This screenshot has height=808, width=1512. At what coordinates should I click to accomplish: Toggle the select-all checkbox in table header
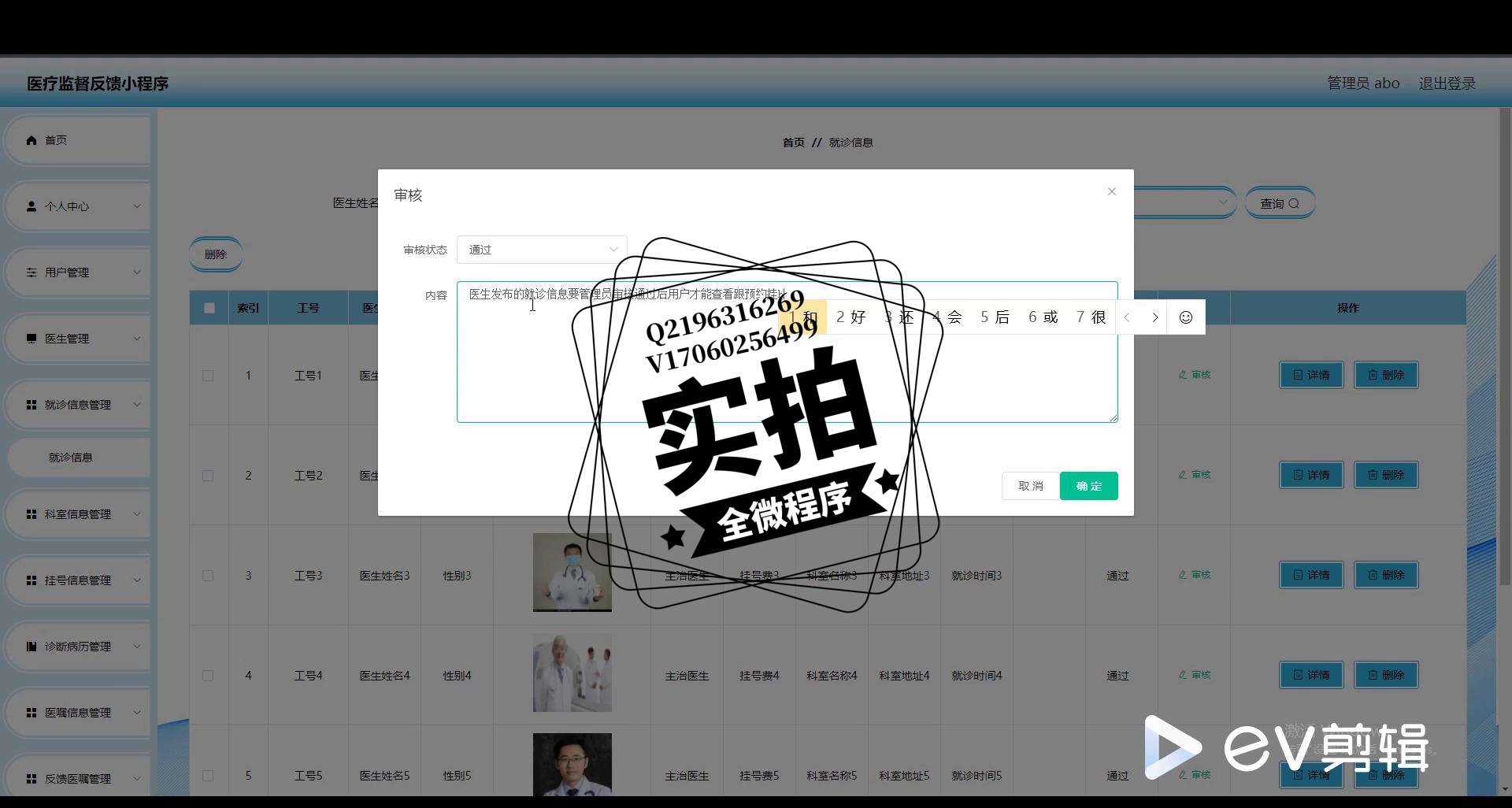209,308
